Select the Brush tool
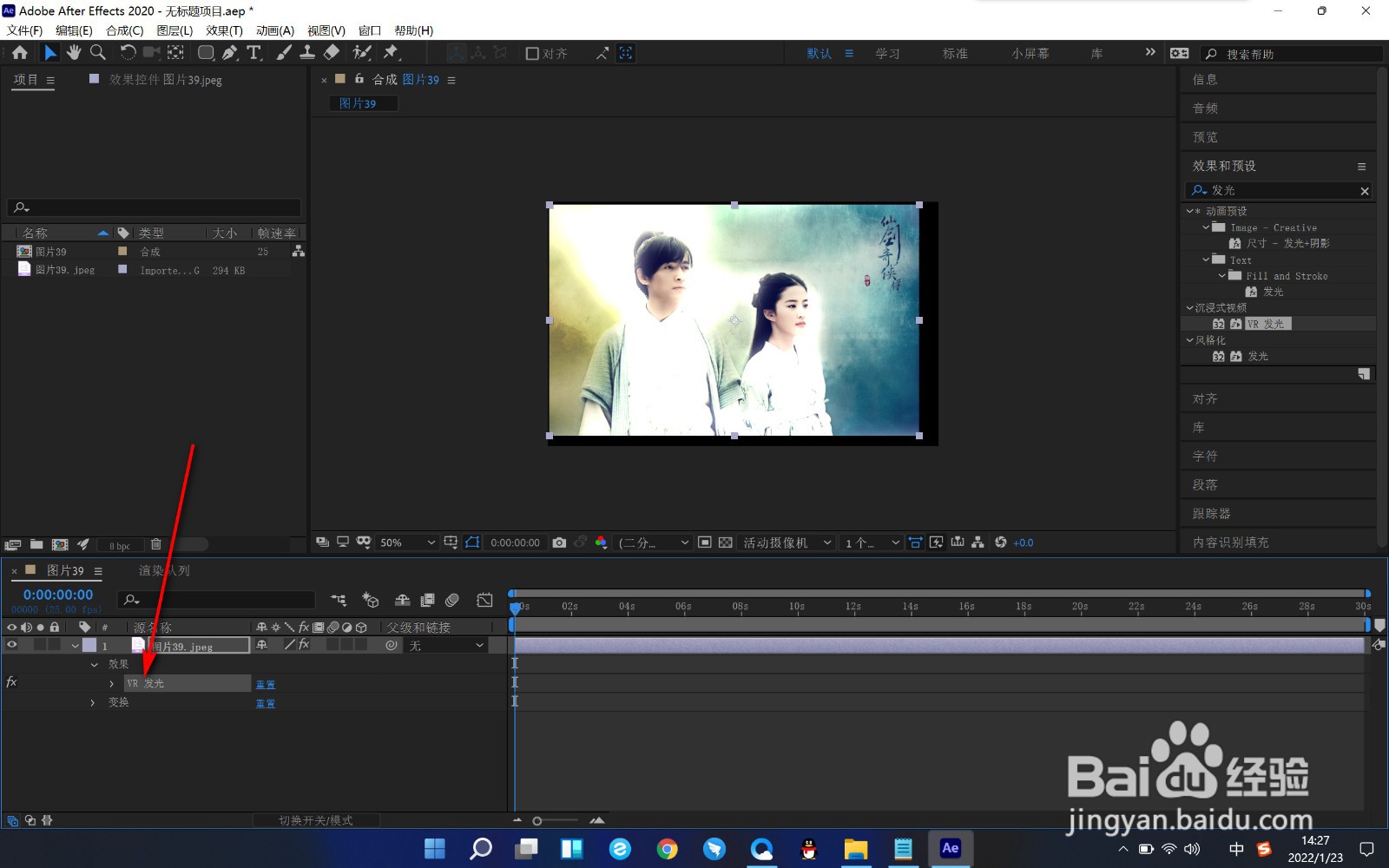The image size is (1389, 868). point(284,53)
